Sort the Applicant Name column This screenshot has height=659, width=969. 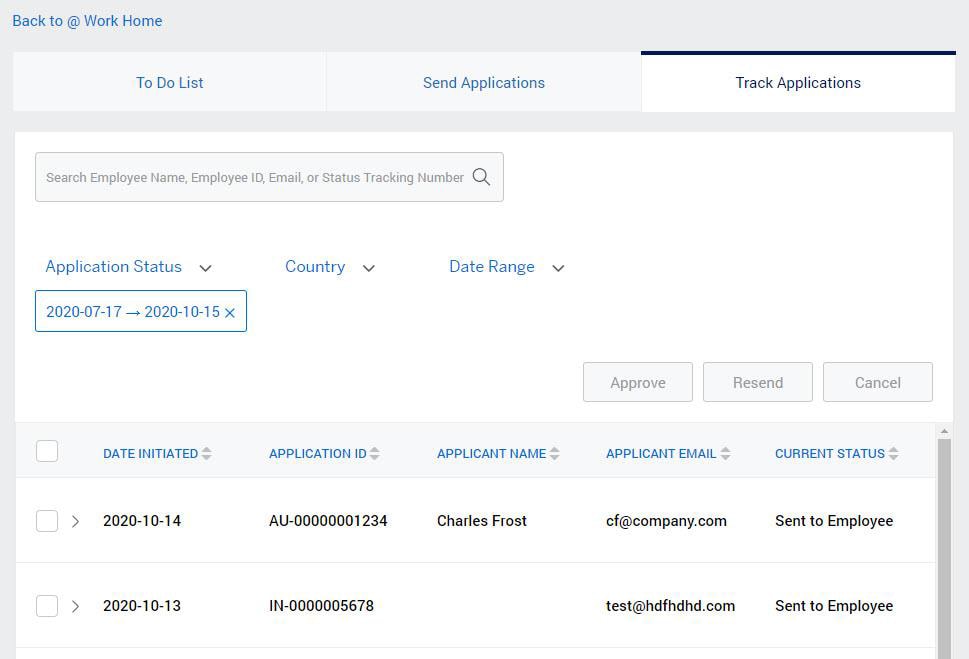(556, 453)
